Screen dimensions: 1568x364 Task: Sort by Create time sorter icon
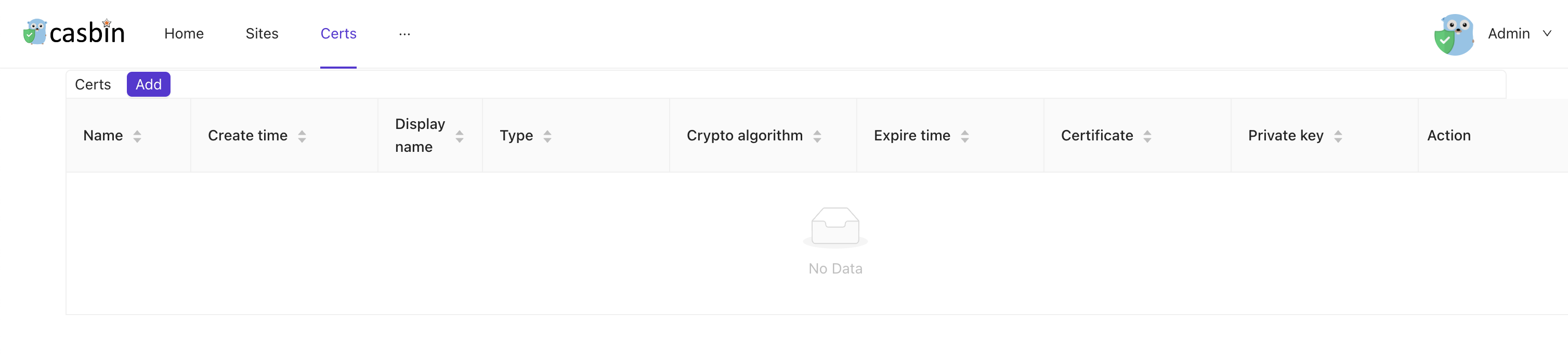point(302,136)
